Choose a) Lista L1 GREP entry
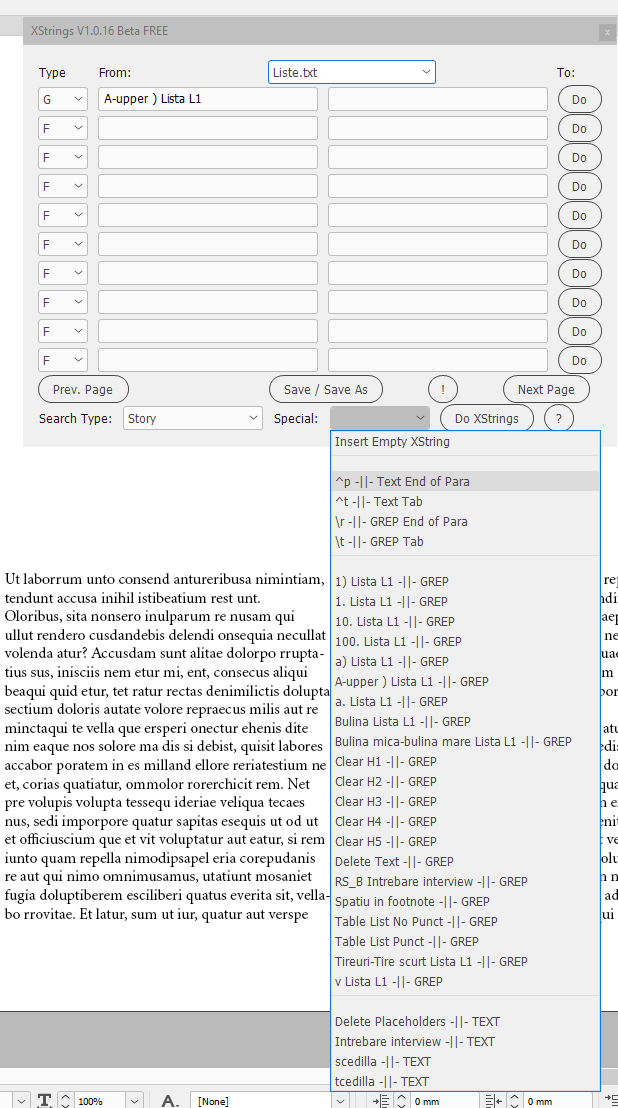618x1108 pixels. (x=465, y=661)
